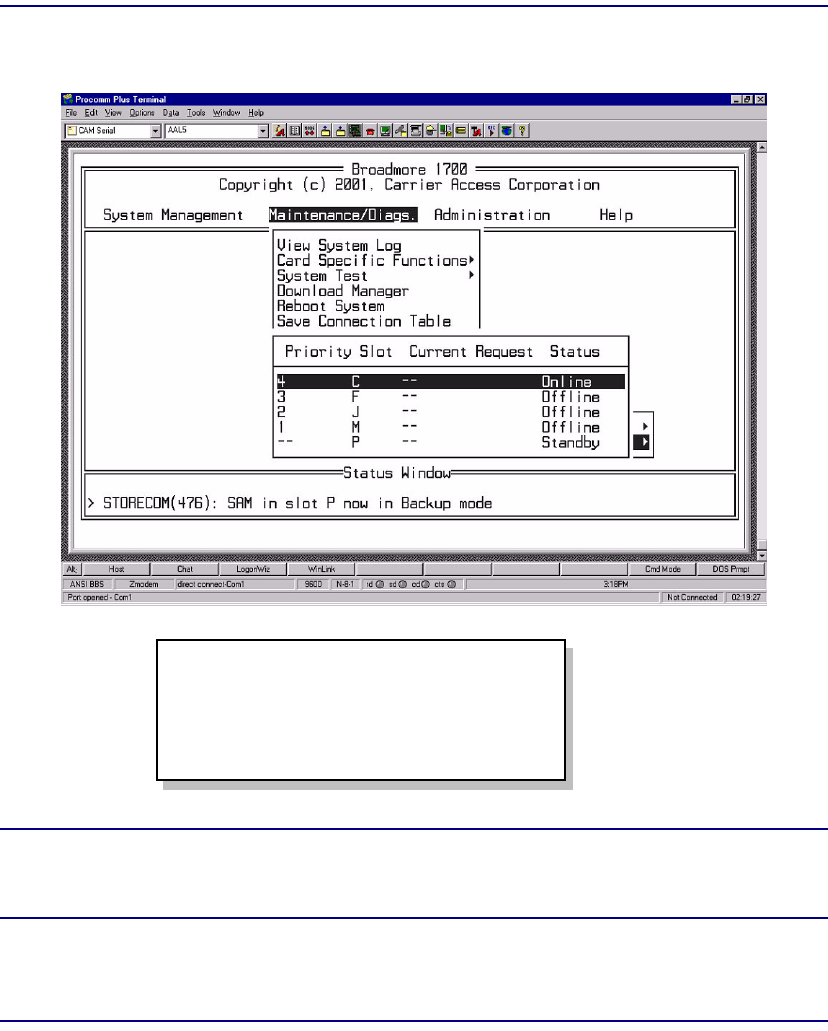The width and height of the screenshot is (828, 1031).
Task: Click the N-8-1 status field
Action: click(x=345, y=584)
